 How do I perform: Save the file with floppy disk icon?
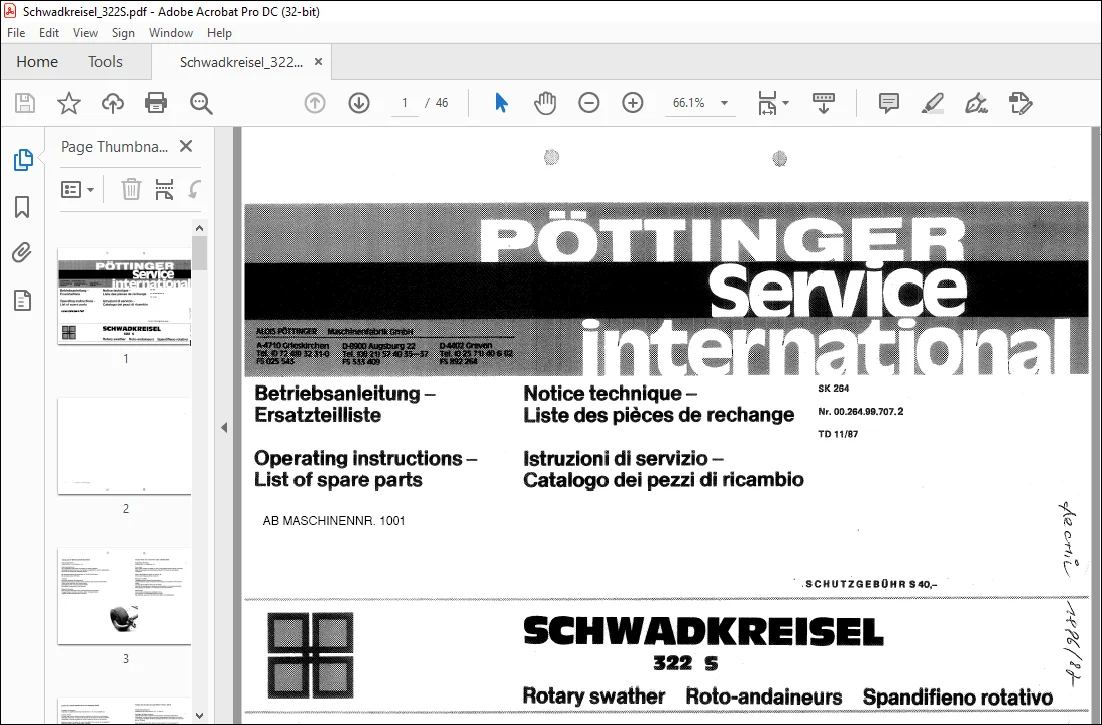click(25, 103)
